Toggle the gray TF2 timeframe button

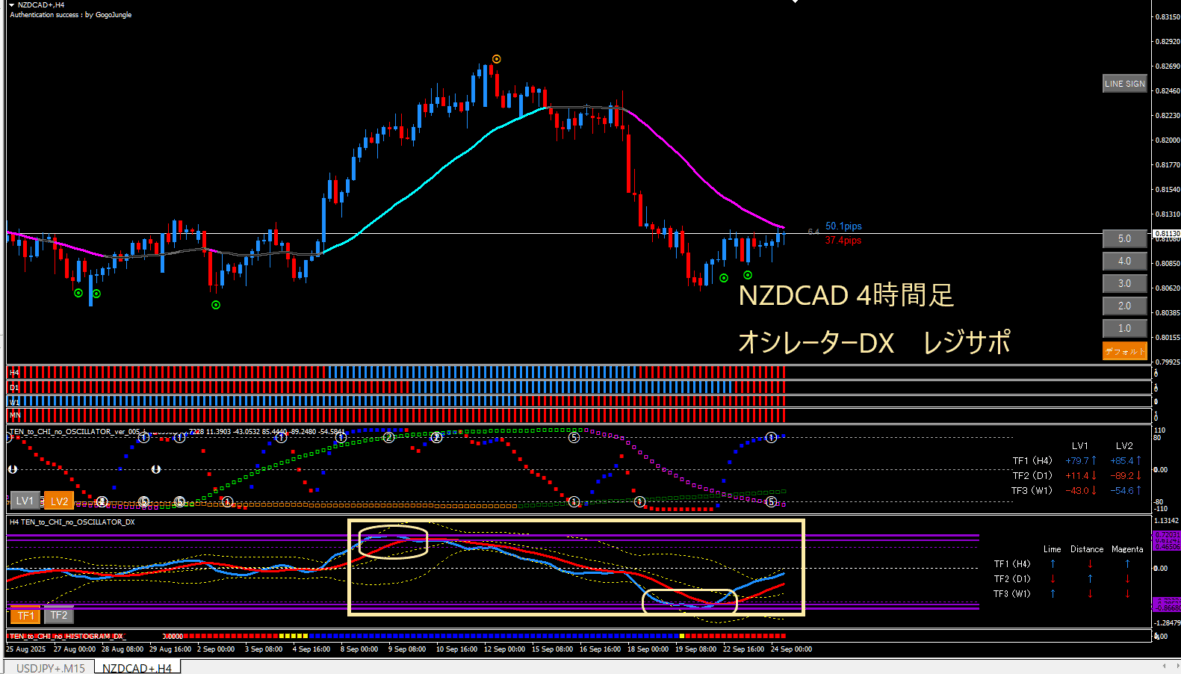tap(58, 616)
